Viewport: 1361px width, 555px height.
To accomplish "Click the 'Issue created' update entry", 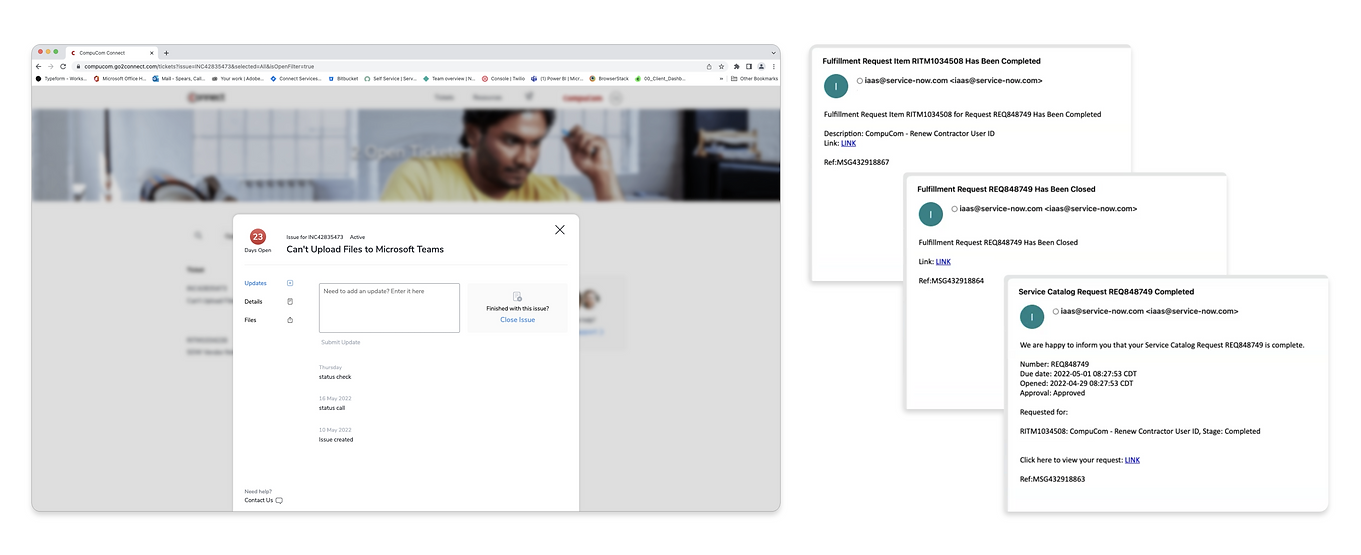I will point(336,439).
